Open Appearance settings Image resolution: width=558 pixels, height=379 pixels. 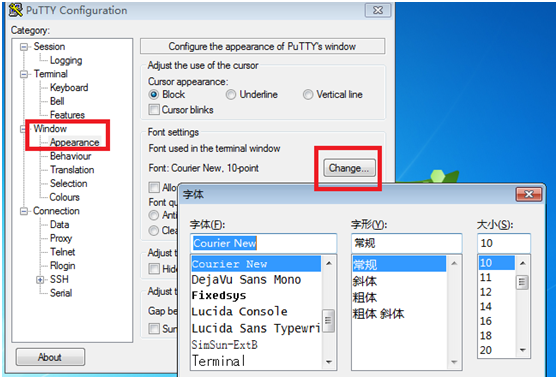click(74, 142)
